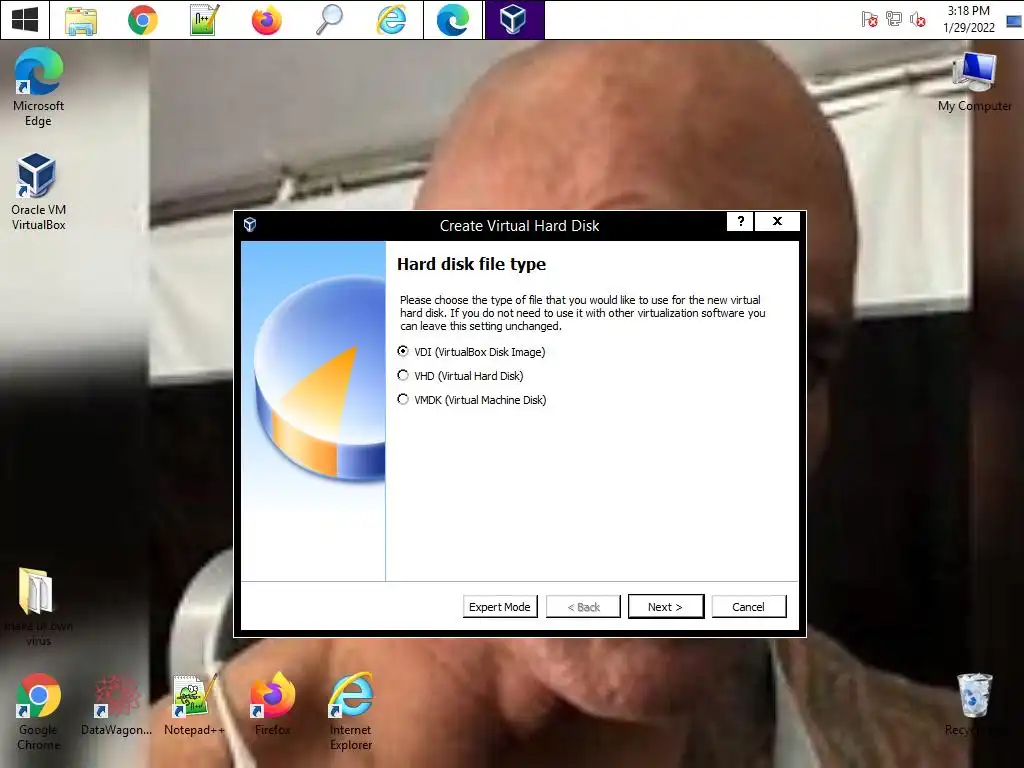Click the Show Desktop strip beside the clock
Image resolution: width=1024 pixels, height=768 pixels.
point(1014,20)
